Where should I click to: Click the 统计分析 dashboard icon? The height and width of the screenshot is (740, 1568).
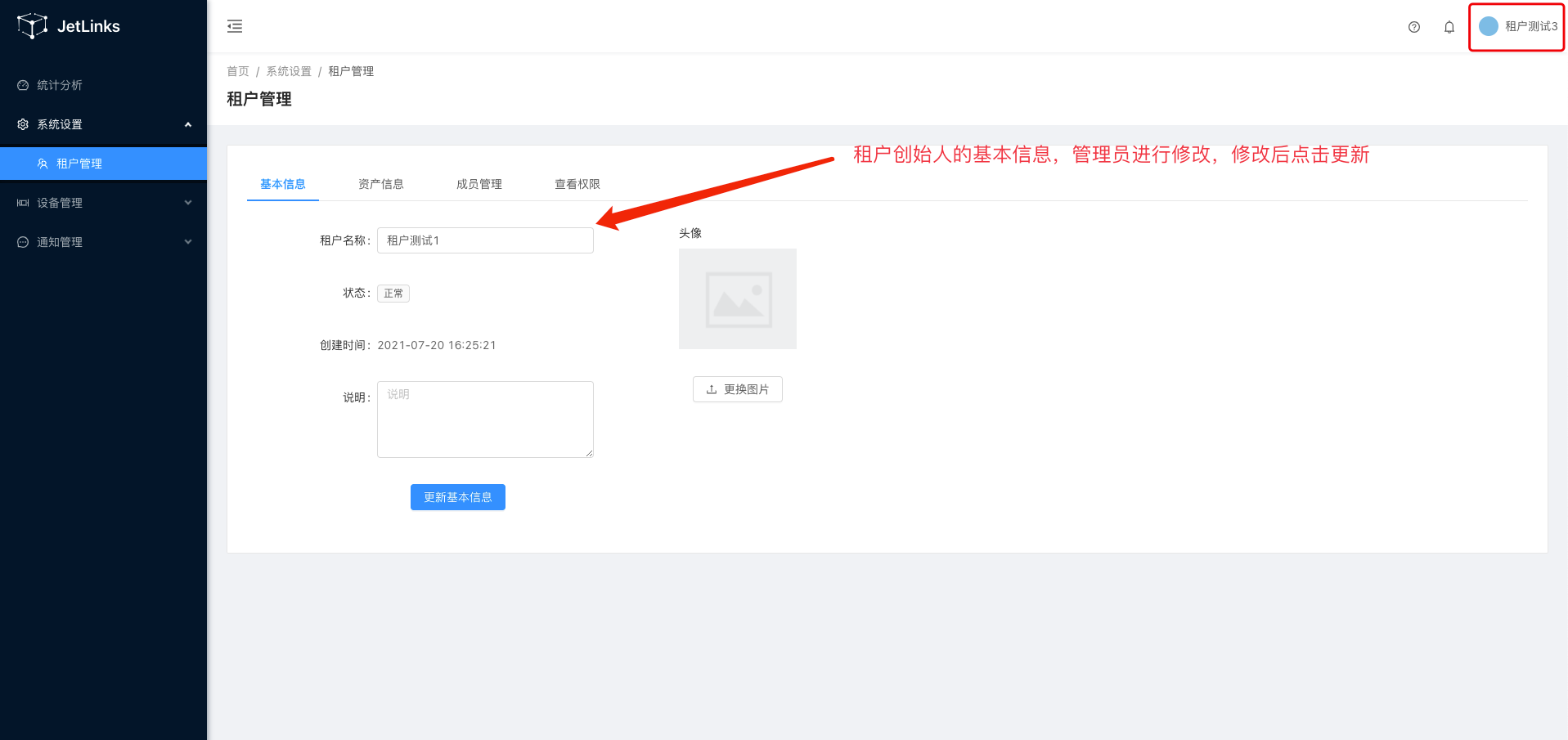(x=23, y=85)
